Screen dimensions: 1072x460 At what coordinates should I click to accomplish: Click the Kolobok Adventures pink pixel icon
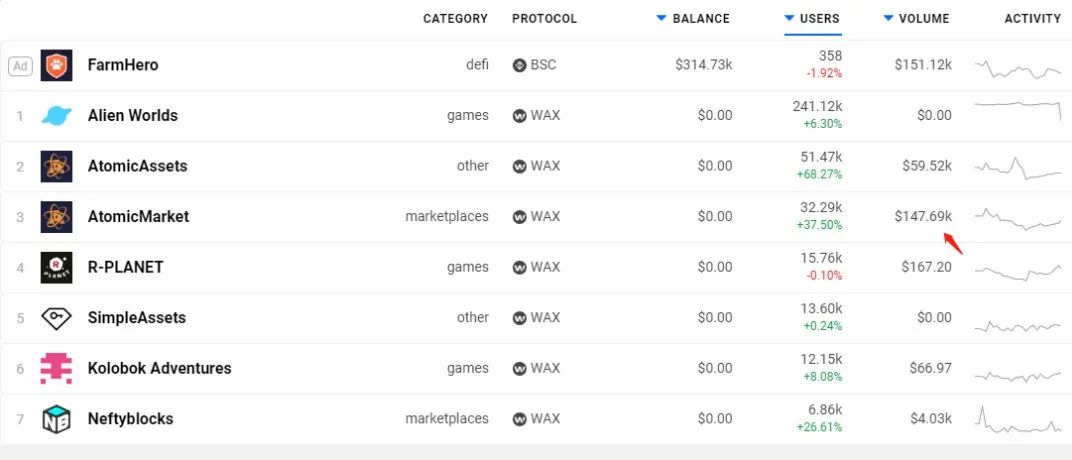point(56,368)
